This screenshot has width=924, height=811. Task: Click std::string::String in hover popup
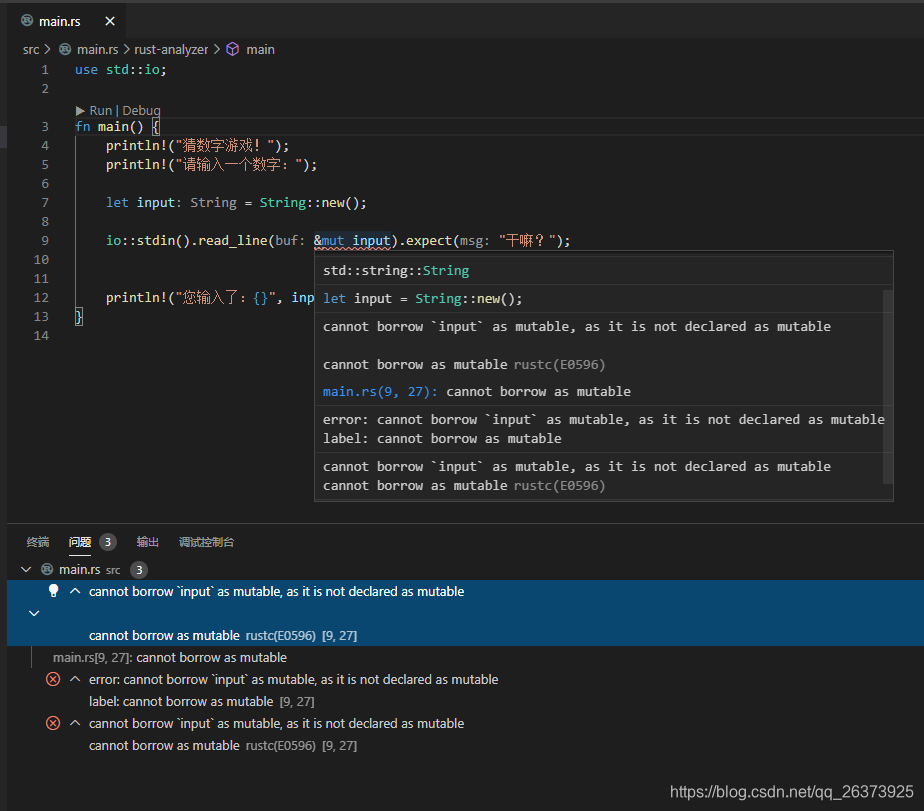[x=396, y=271]
